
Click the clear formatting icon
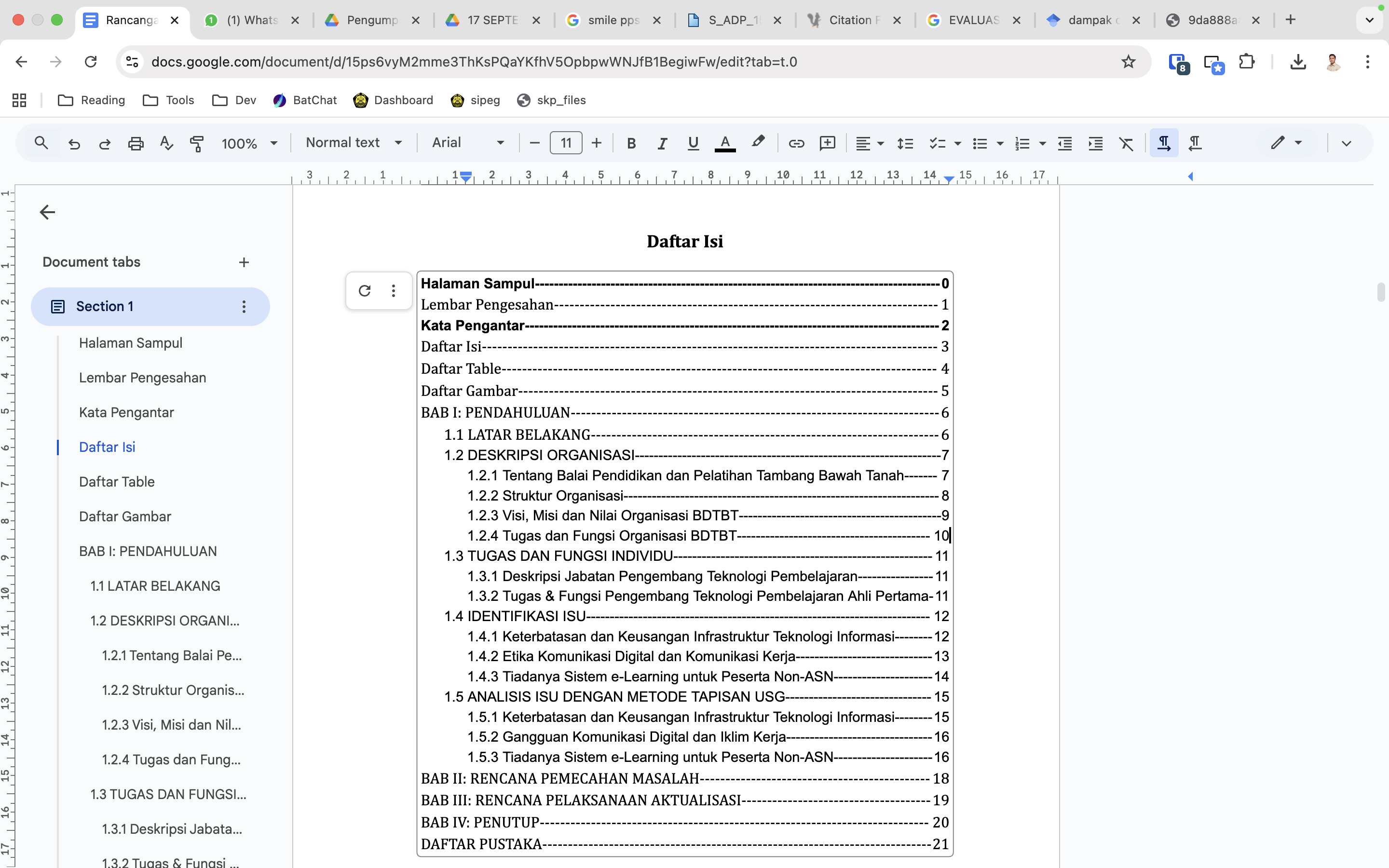[x=1126, y=143]
